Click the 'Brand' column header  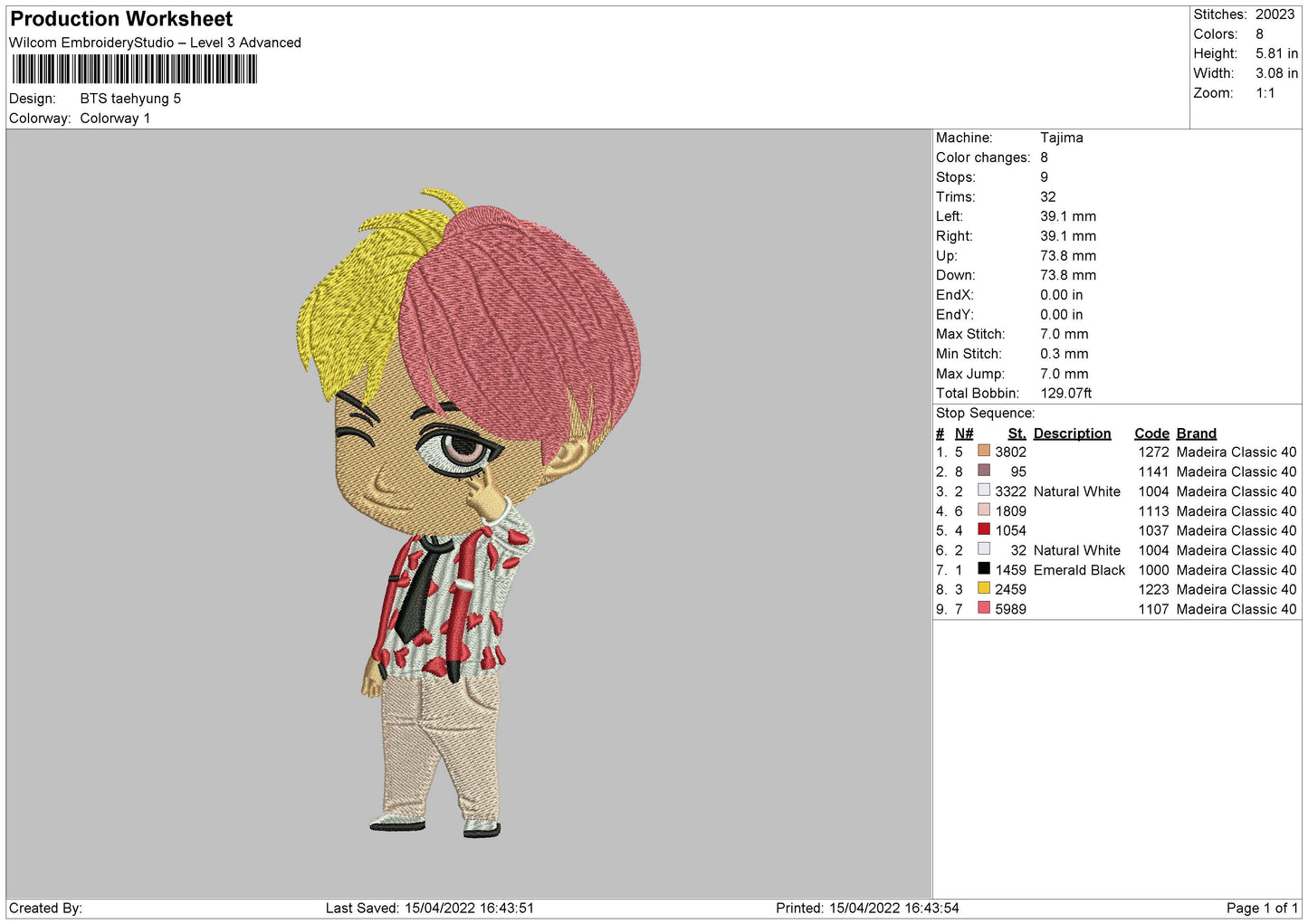click(1196, 433)
